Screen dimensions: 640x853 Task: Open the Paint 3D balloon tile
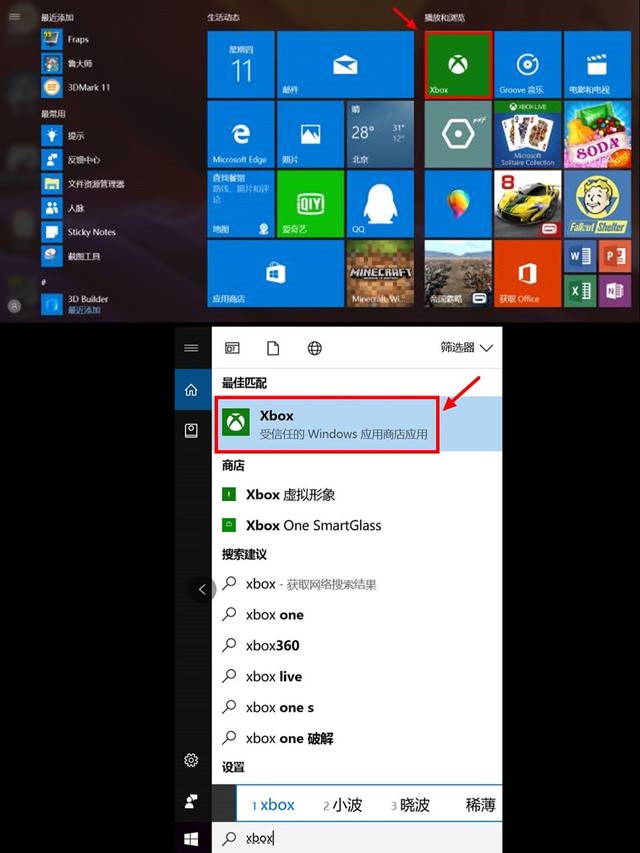tap(458, 203)
